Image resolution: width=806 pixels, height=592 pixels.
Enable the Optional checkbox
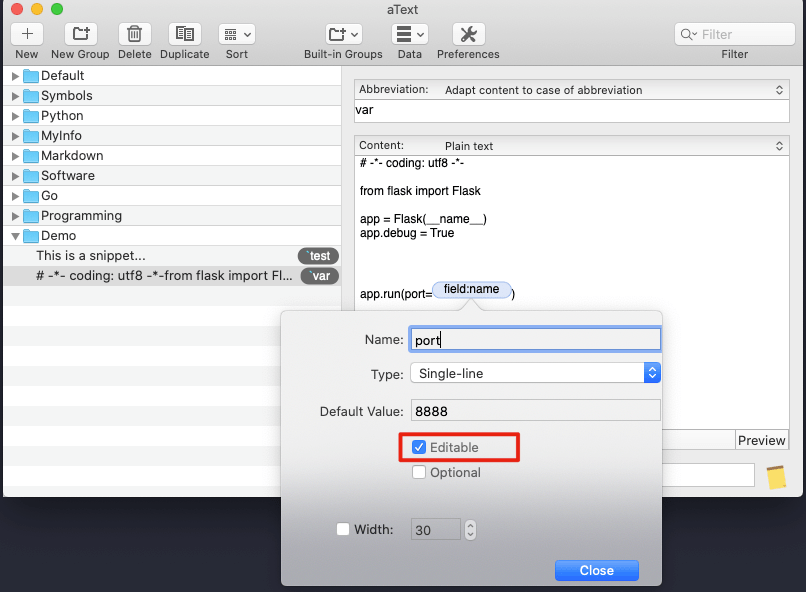(419, 472)
